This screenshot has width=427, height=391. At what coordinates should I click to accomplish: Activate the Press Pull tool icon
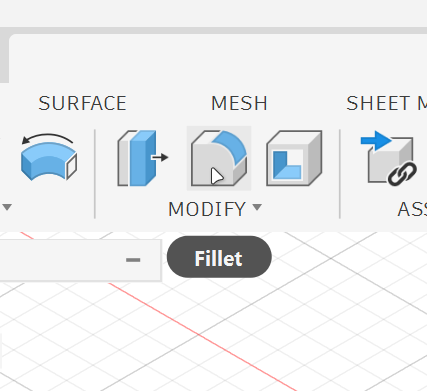click(143, 158)
